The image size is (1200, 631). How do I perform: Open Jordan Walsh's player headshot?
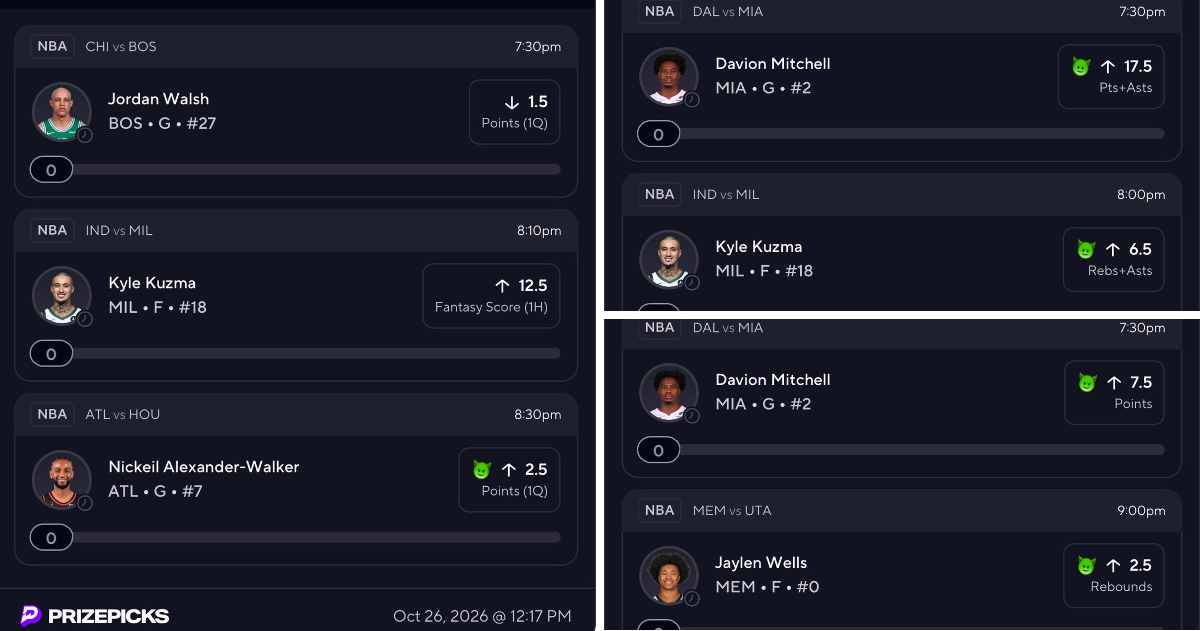pyautogui.click(x=62, y=111)
